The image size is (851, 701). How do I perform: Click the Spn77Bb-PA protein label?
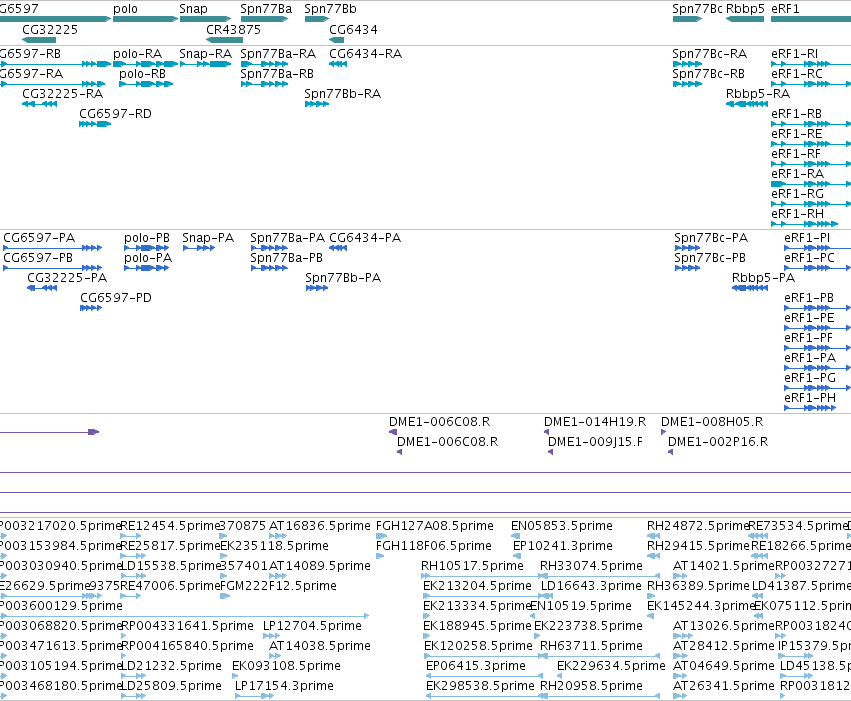click(343, 278)
